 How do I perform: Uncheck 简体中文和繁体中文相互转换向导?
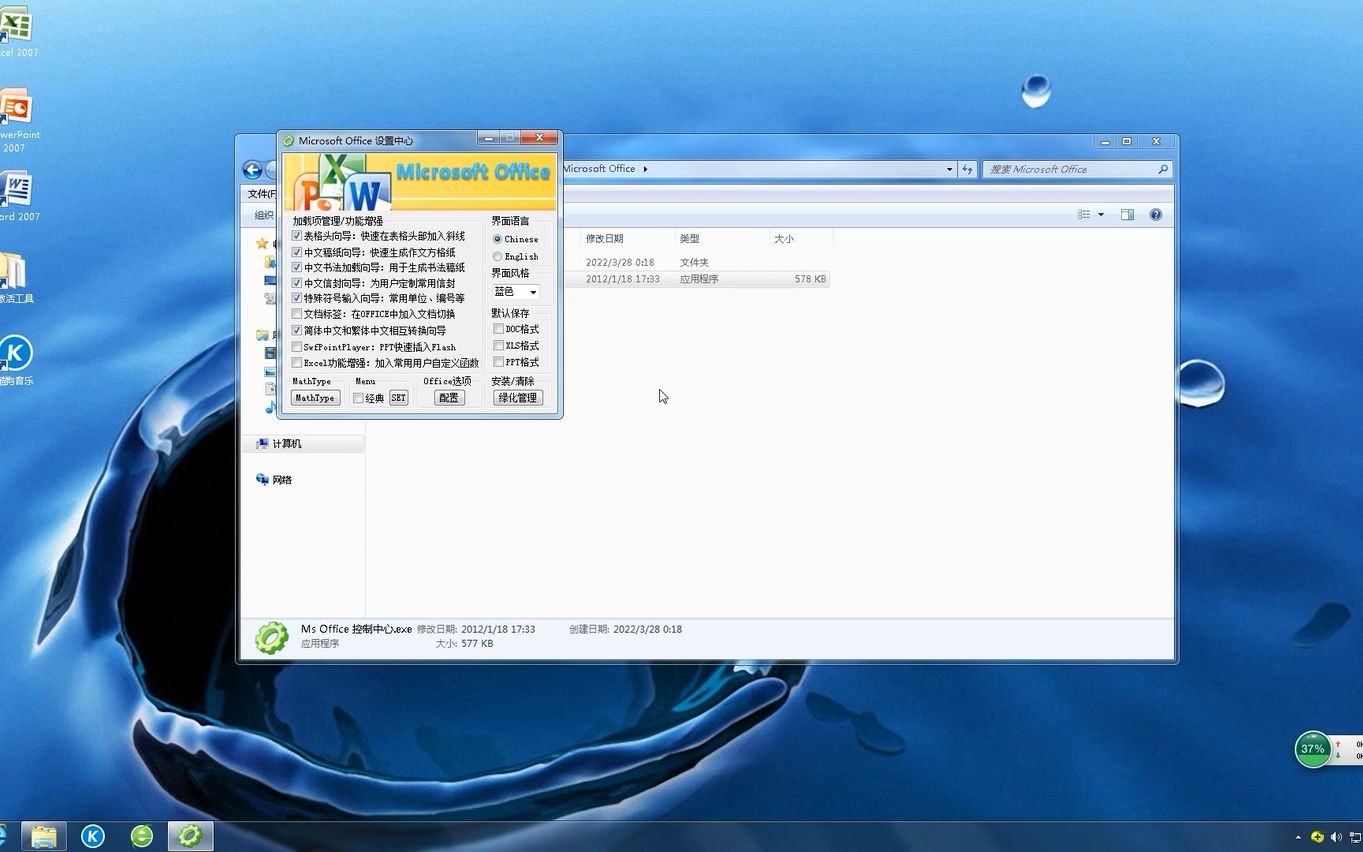297,330
